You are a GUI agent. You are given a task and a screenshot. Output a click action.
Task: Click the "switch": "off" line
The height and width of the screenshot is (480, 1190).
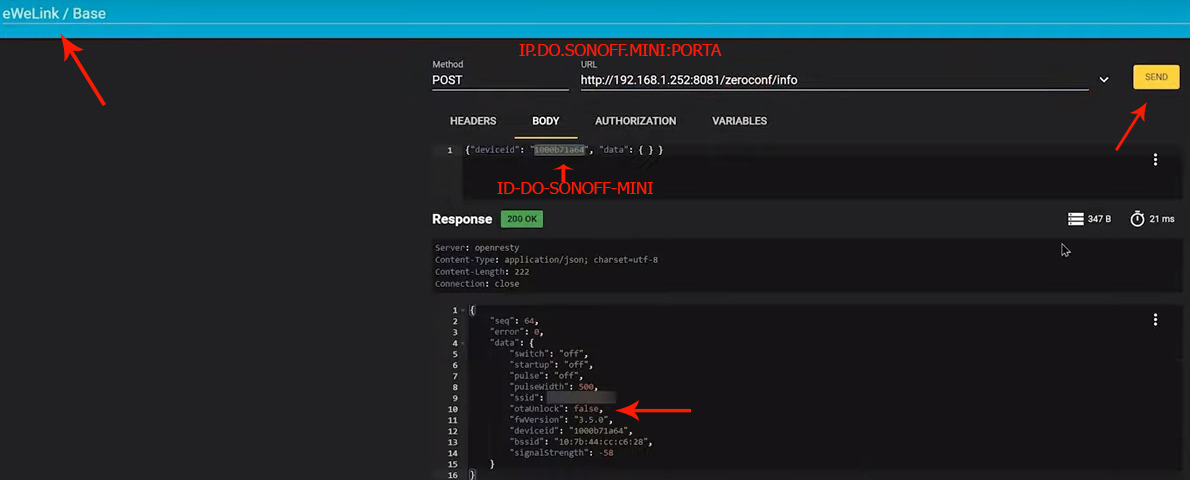click(x=549, y=354)
